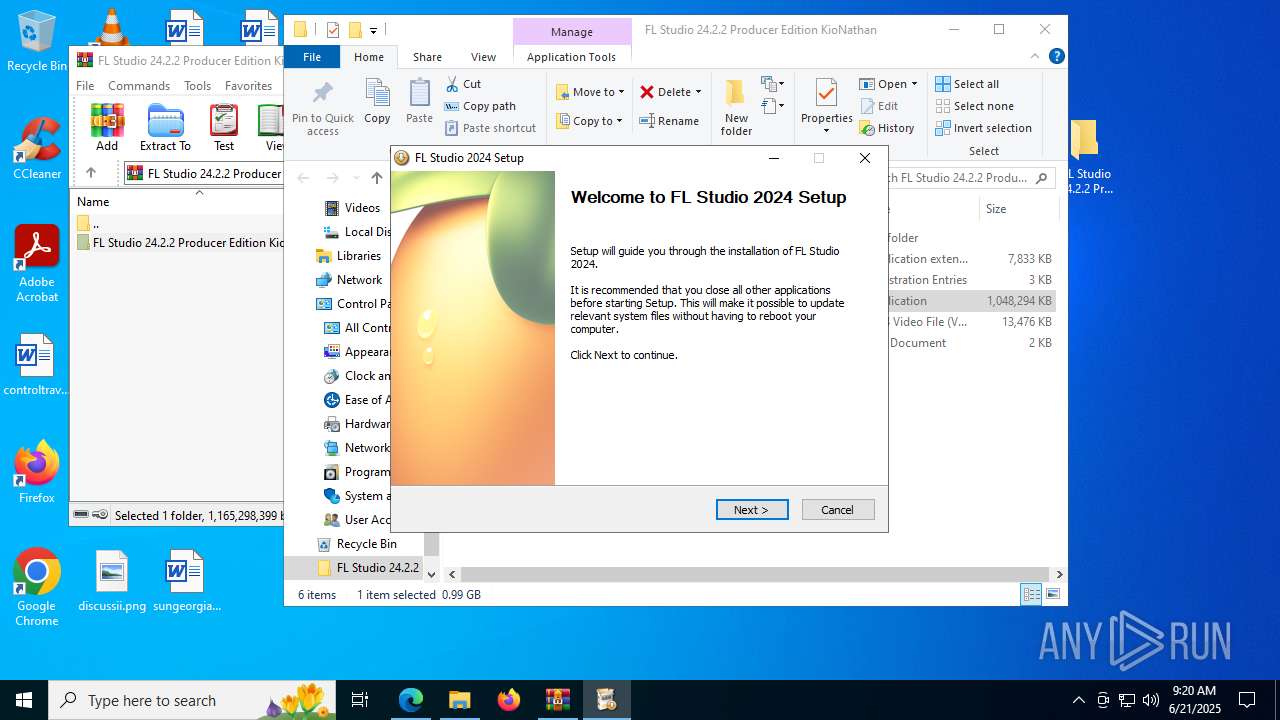Go up one level in WinRAR
The width and height of the screenshot is (1280, 720).
[x=91, y=173]
